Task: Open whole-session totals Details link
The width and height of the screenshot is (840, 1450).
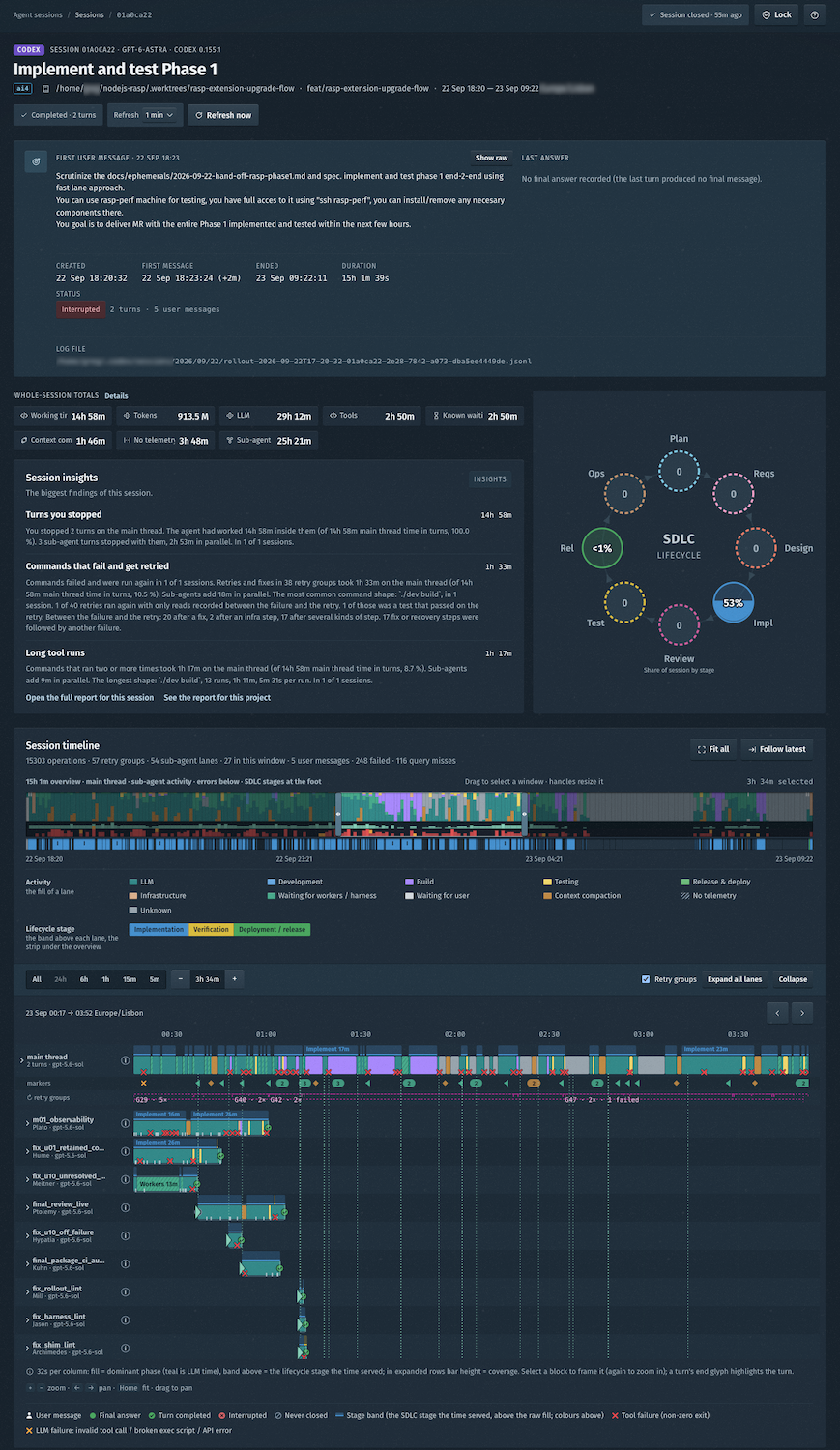Action: click(x=116, y=395)
